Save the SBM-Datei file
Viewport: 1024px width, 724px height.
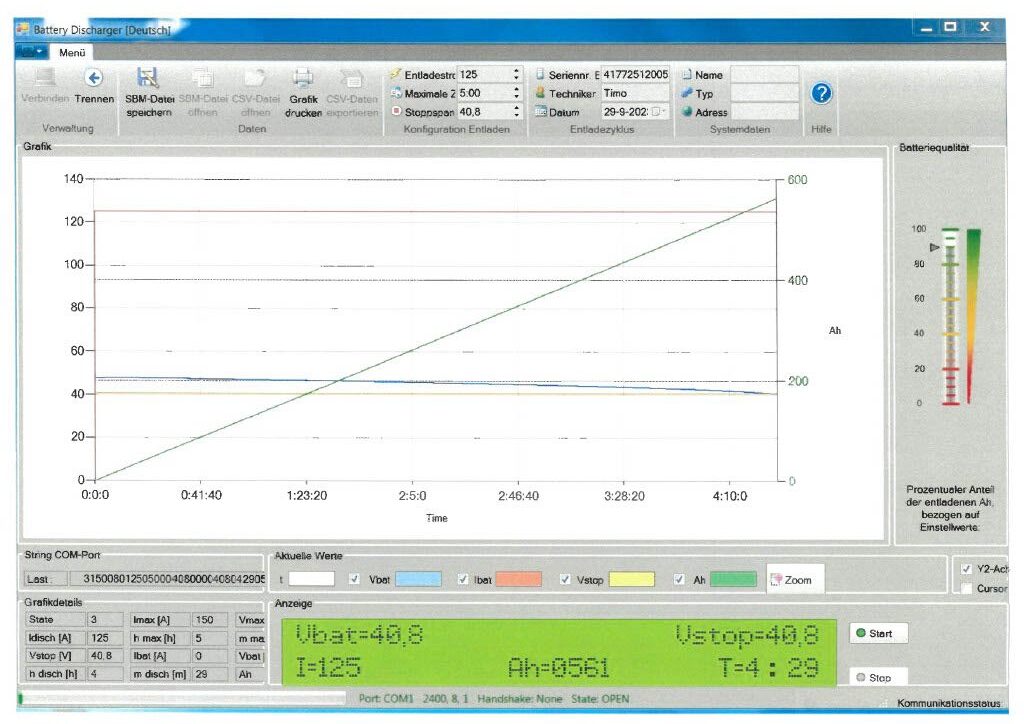point(149,93)
